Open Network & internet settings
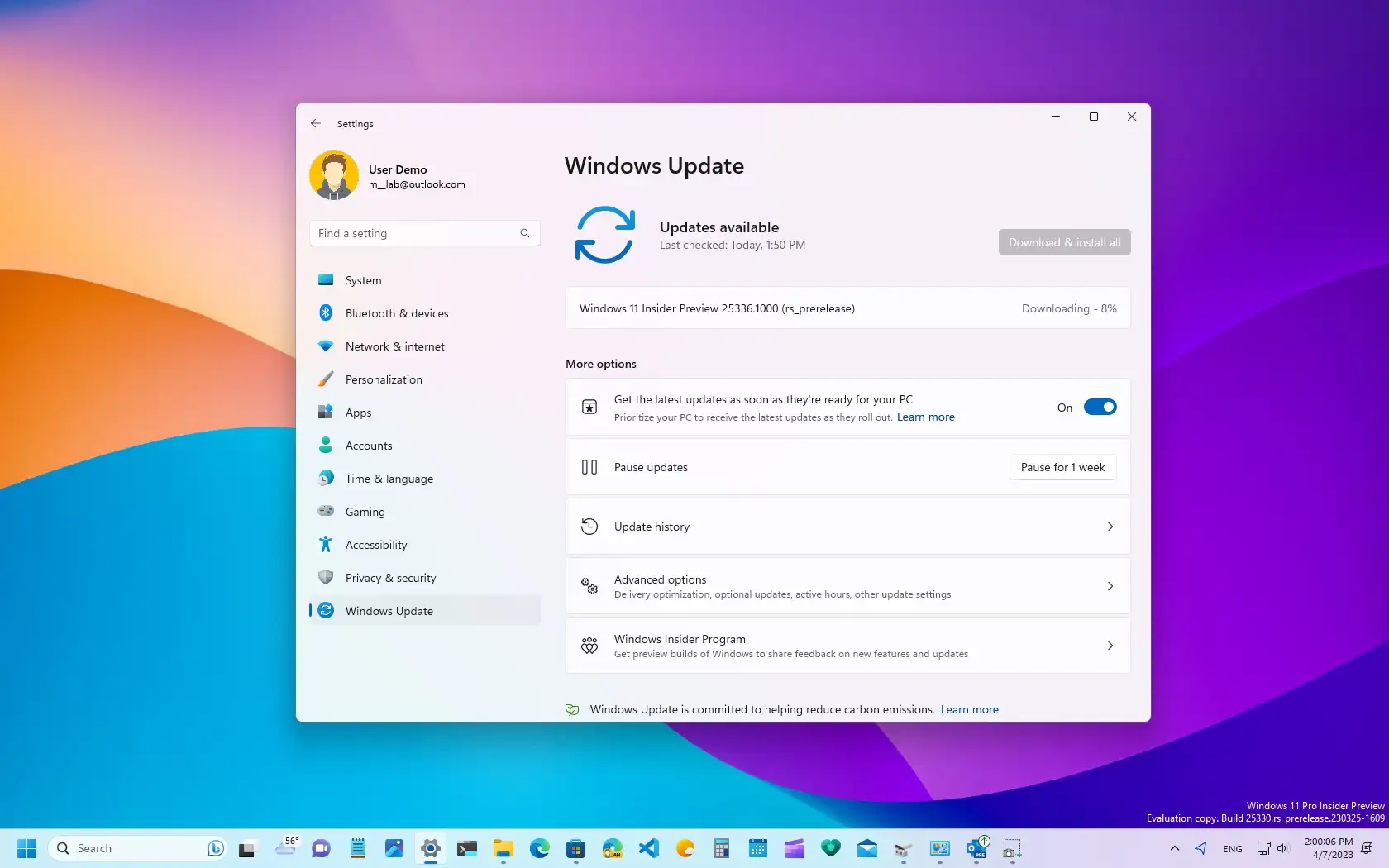1389x868 pixels. tap(395, 346)
